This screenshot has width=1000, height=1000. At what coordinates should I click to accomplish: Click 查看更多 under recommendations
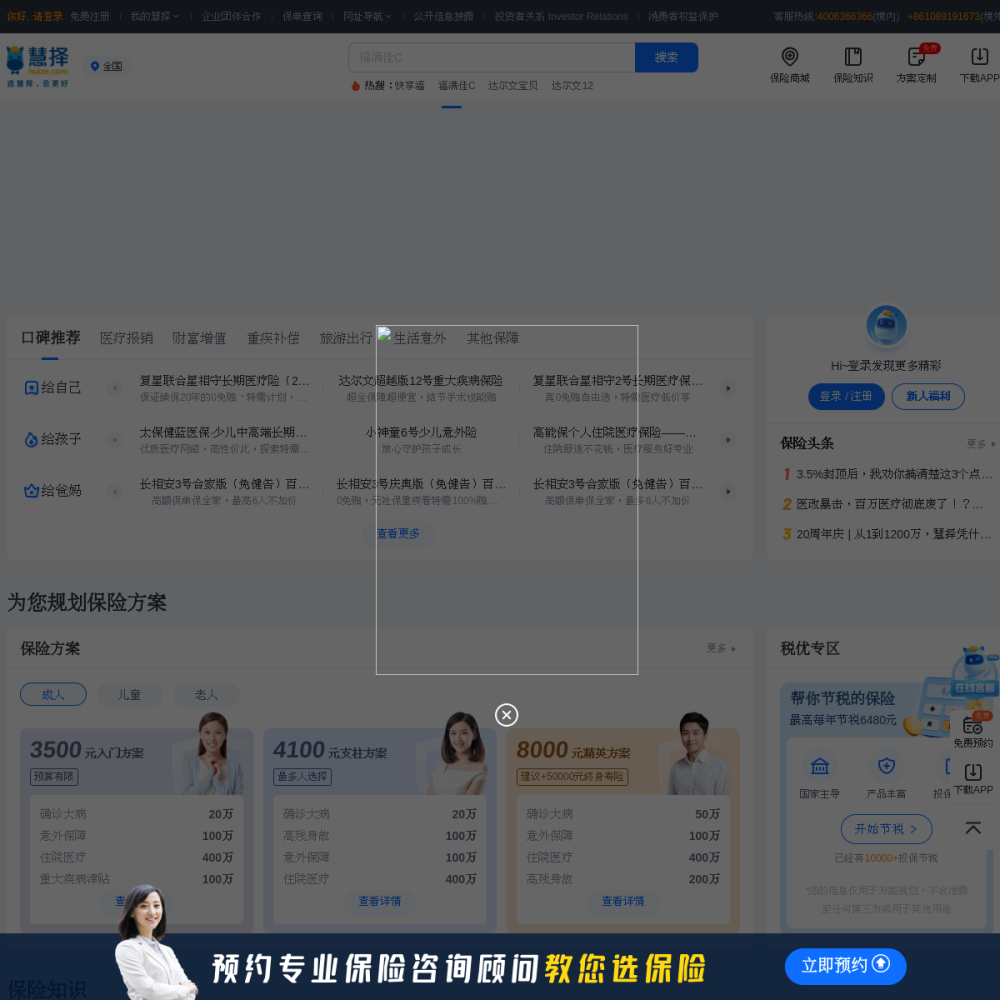pos(398,533)
